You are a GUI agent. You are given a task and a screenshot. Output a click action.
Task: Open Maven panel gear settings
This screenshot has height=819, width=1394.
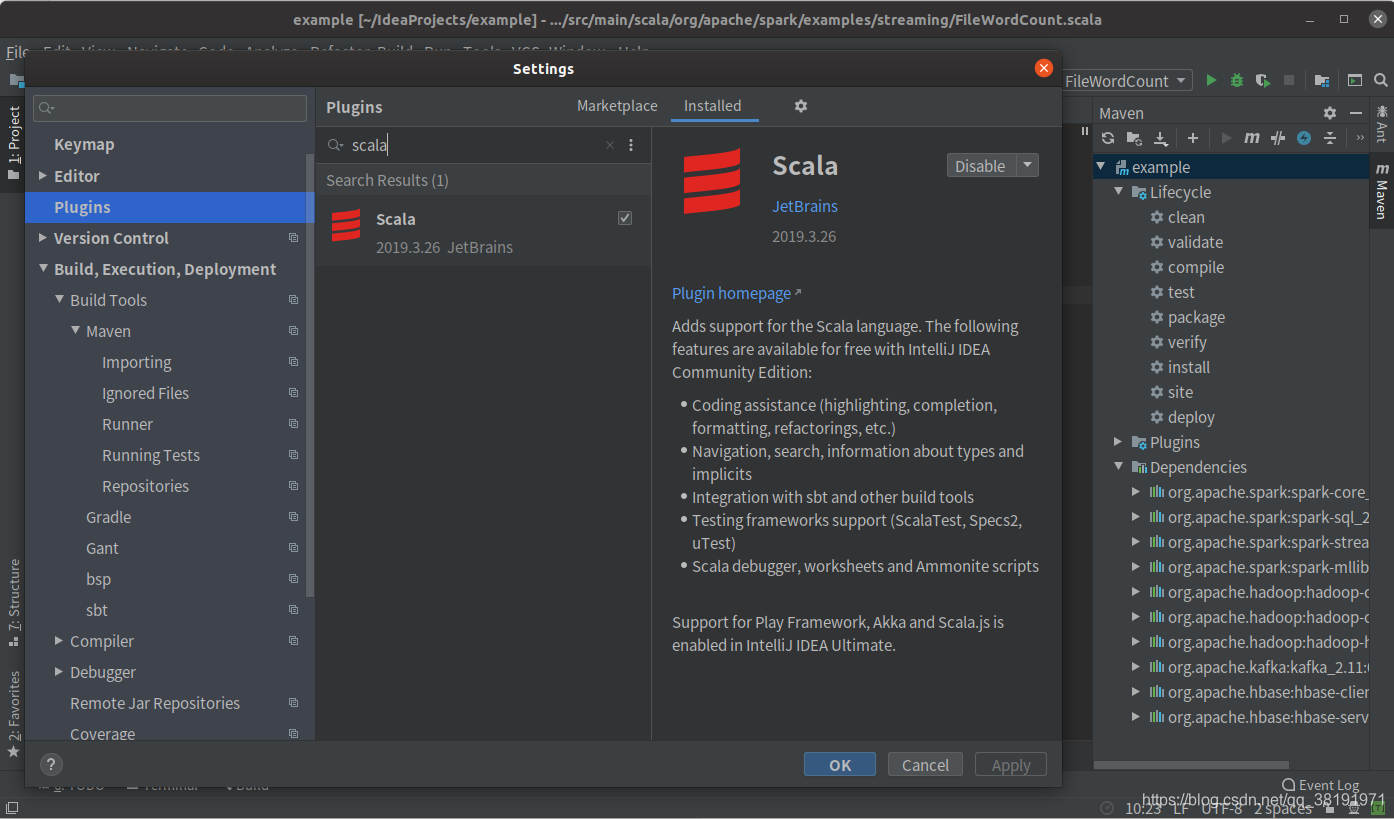1329,113
